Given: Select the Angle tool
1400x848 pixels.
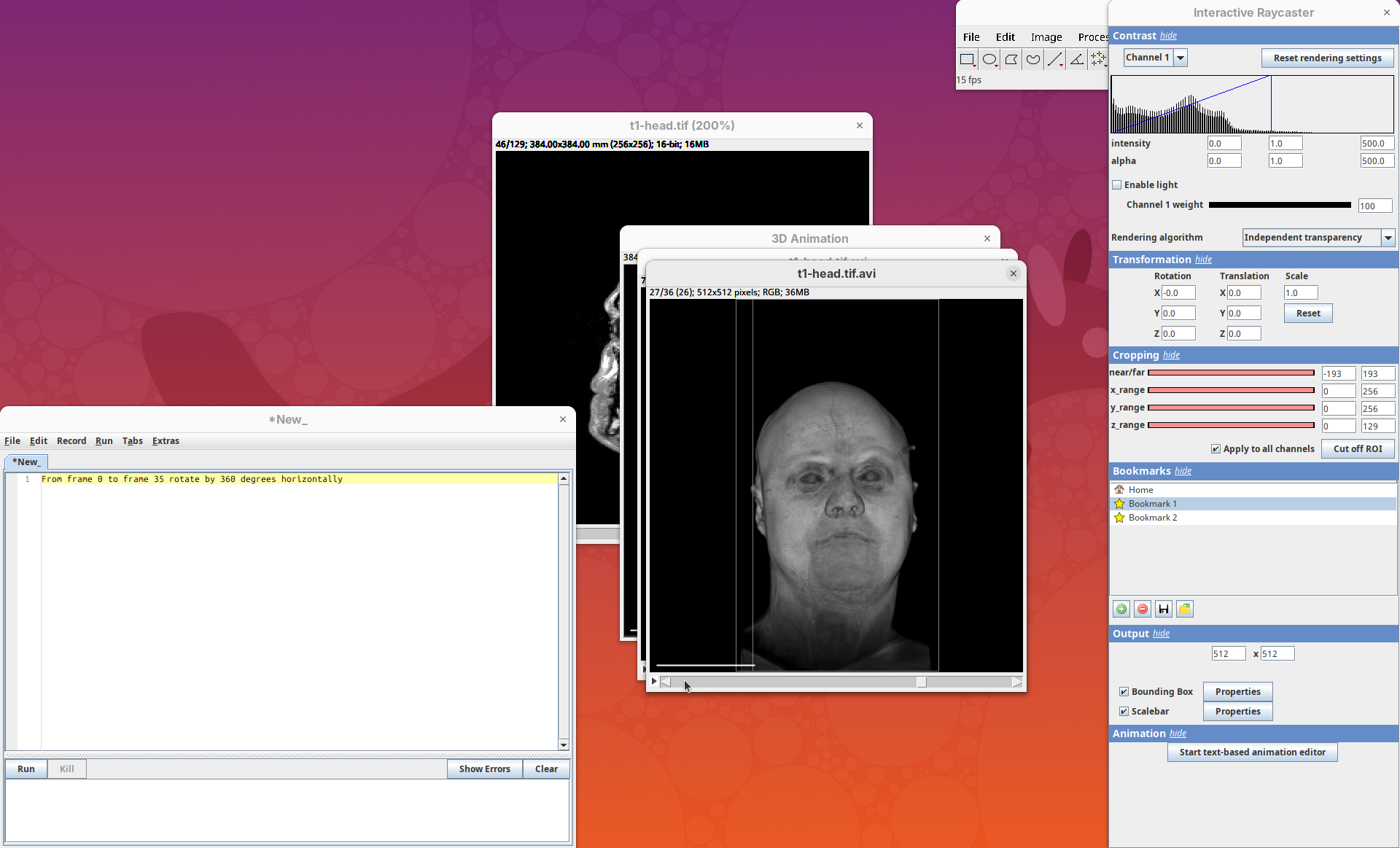Looking at the screenshot, I should (x=1076, y=60).
